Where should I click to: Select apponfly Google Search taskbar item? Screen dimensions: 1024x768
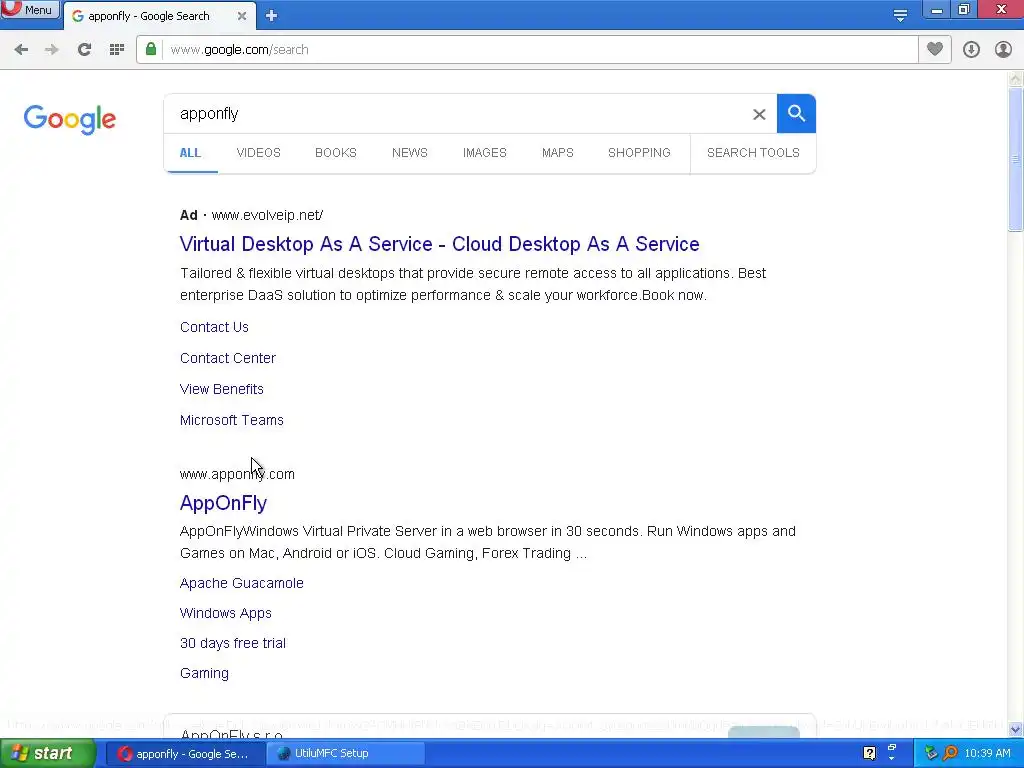(x=185, y=754)
